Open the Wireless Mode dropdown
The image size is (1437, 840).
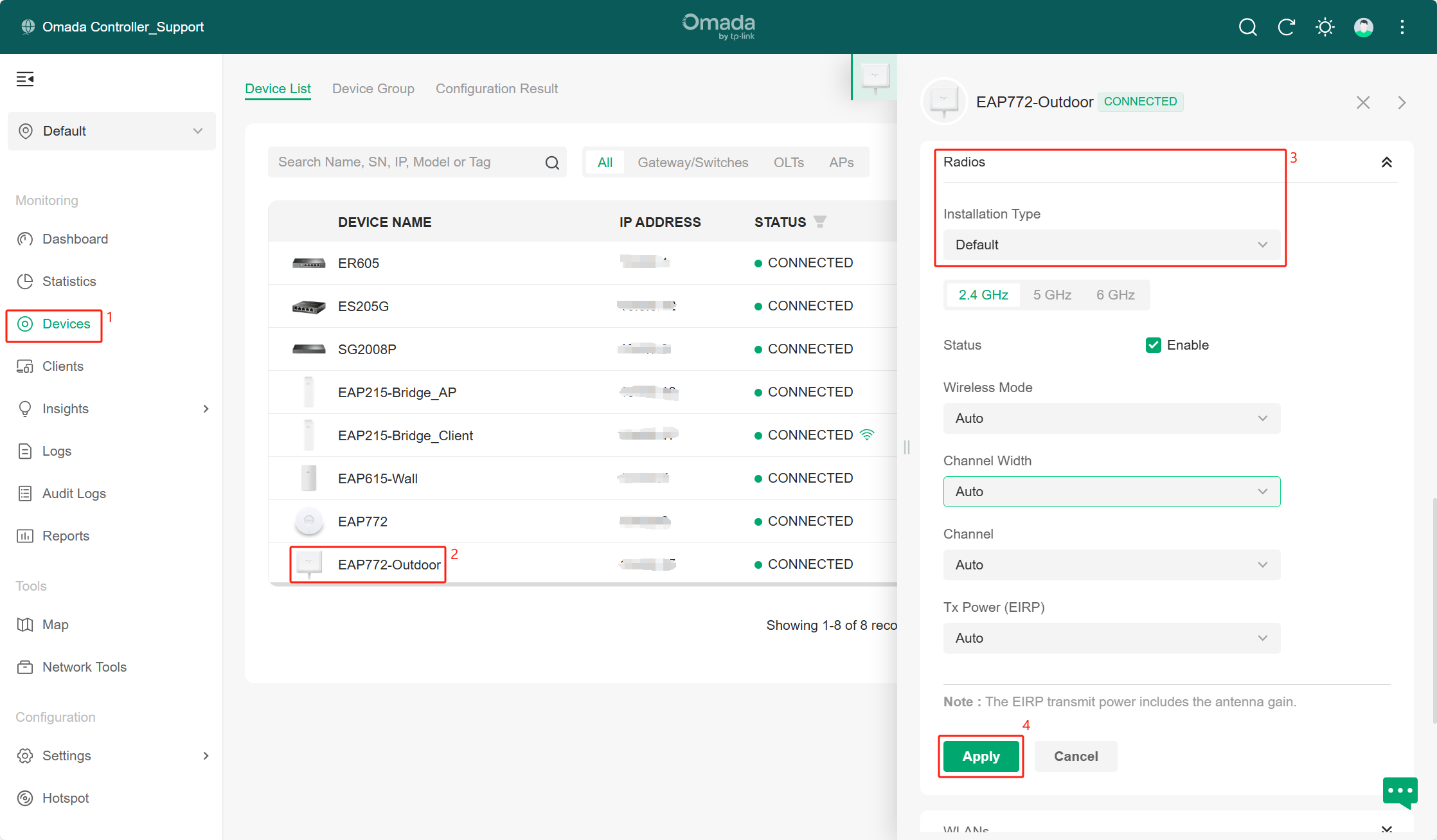click(1111, 418)
